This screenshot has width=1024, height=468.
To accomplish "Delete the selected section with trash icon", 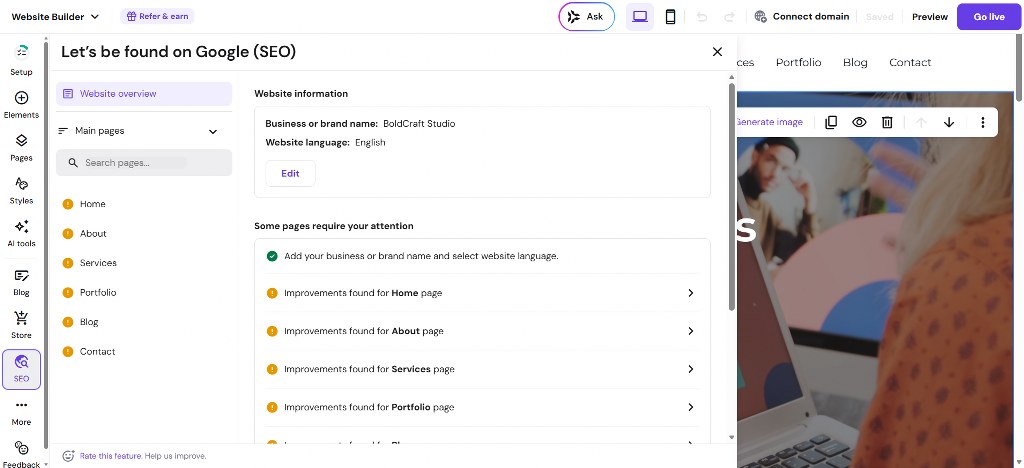I will (x=887, y=122).
